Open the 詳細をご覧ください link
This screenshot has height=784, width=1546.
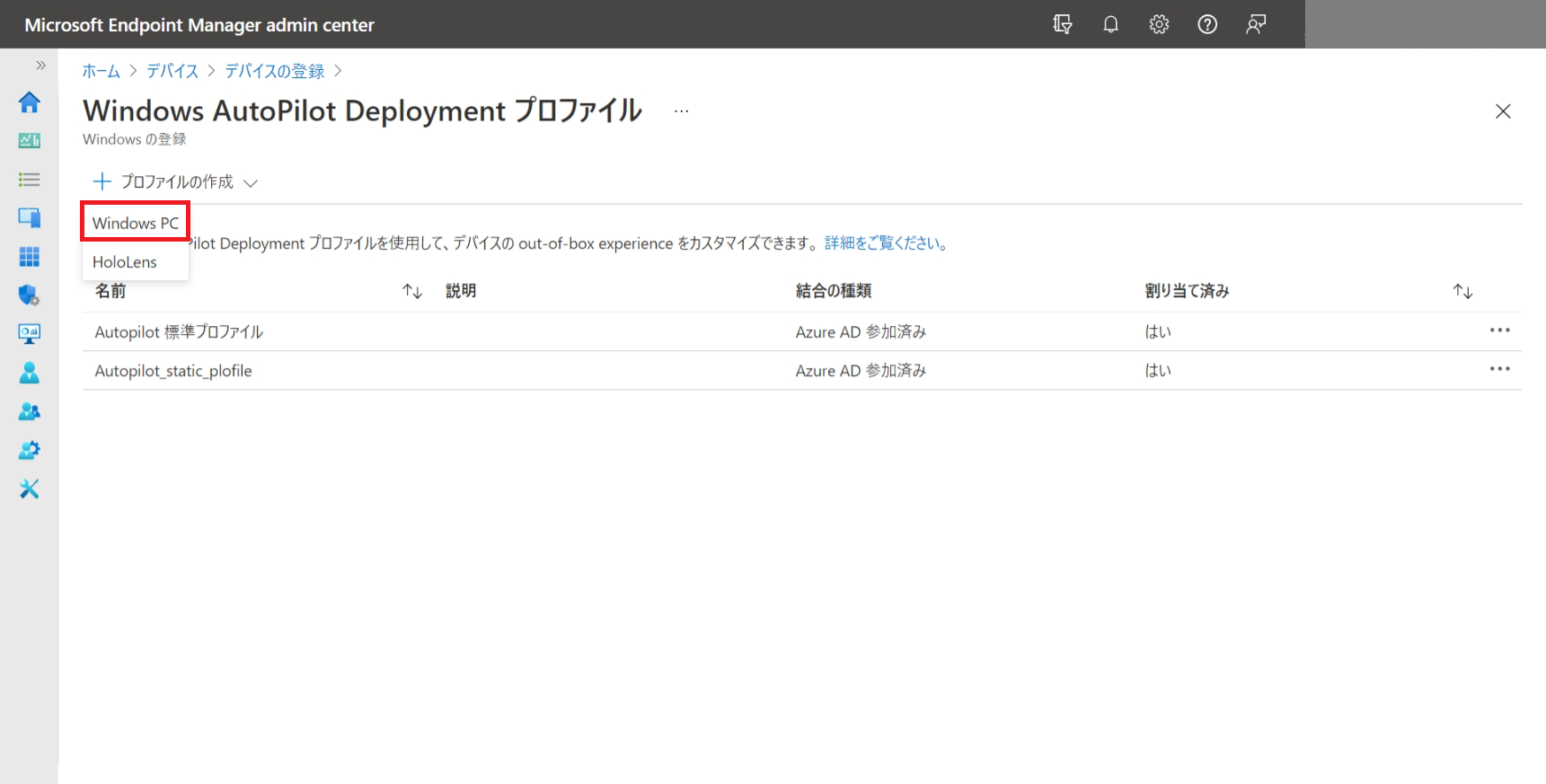click(x=887, y=243)
